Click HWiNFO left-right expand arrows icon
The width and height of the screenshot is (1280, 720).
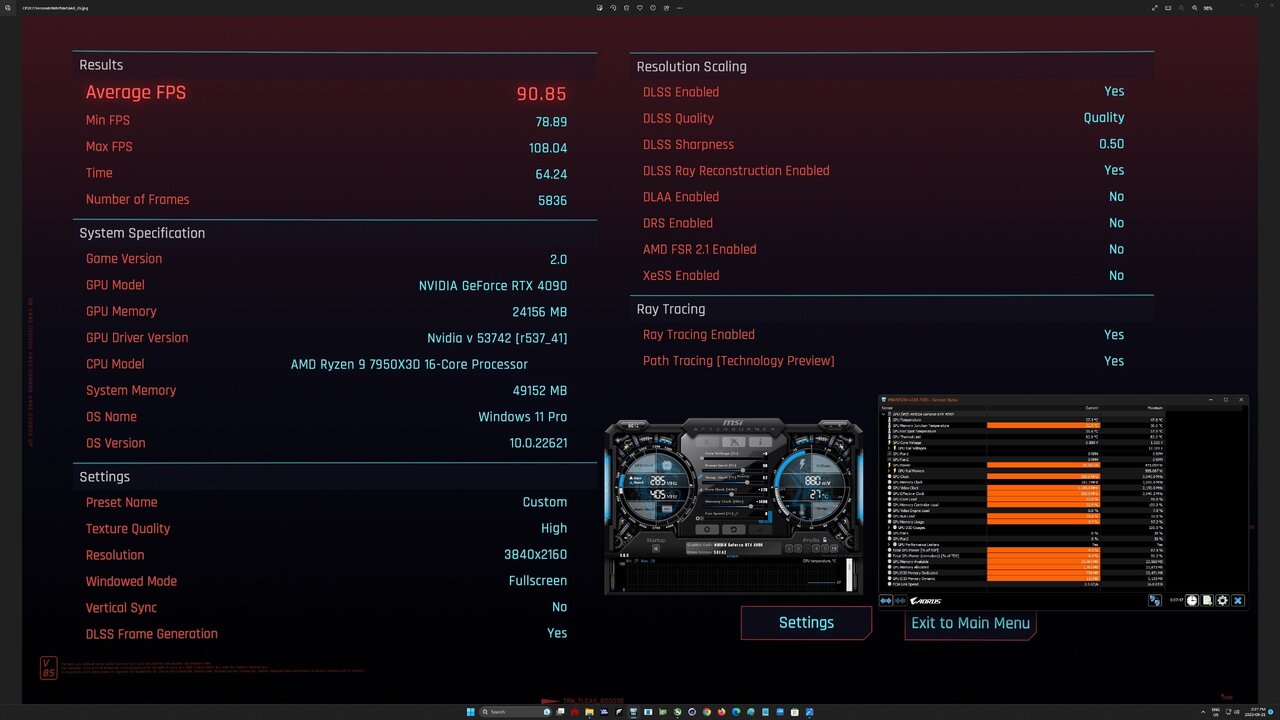click(x=886, y=601)
